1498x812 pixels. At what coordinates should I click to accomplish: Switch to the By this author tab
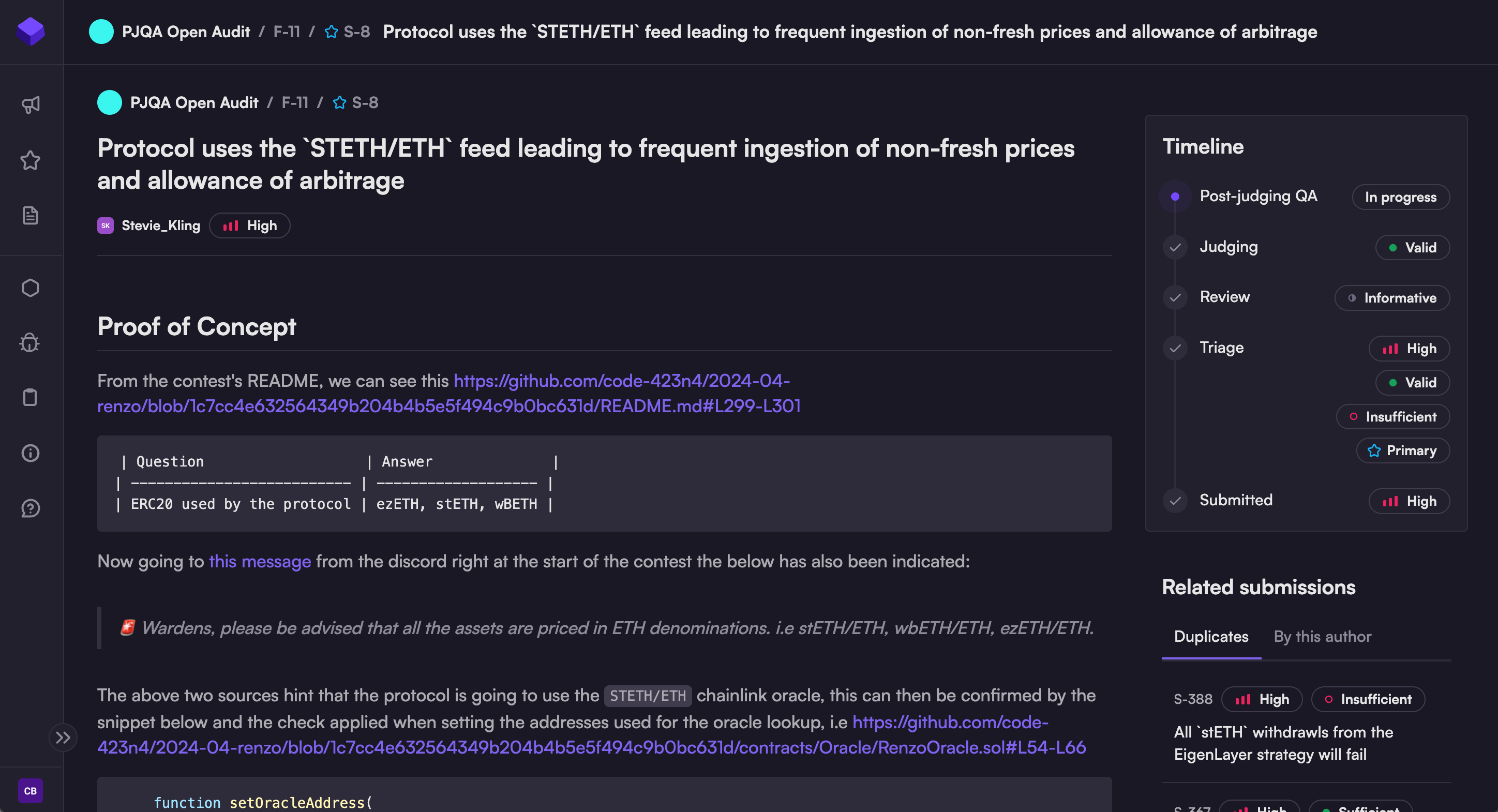[1322, 637]
